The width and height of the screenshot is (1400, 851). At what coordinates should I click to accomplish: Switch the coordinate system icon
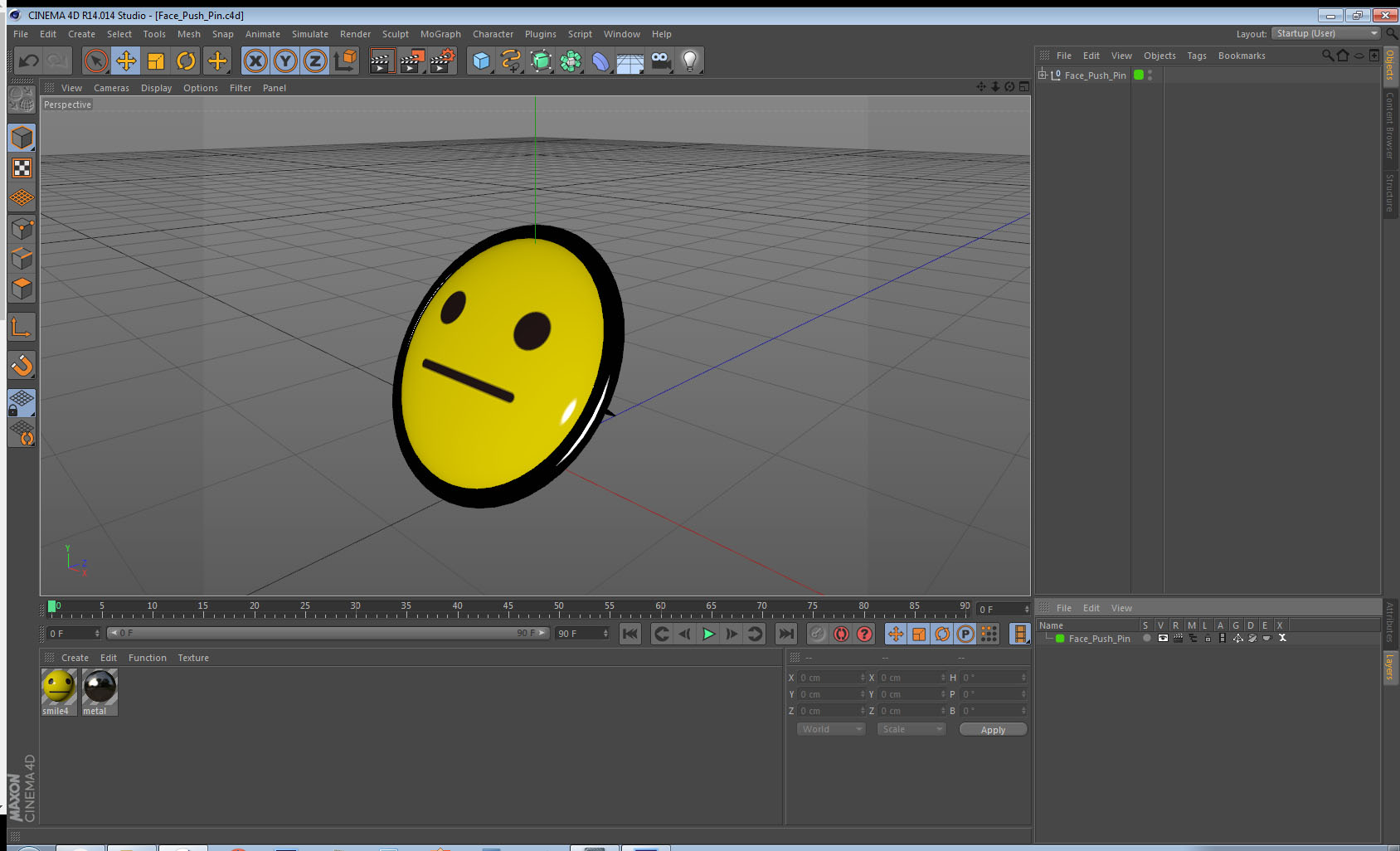click(x=345, y=61)
